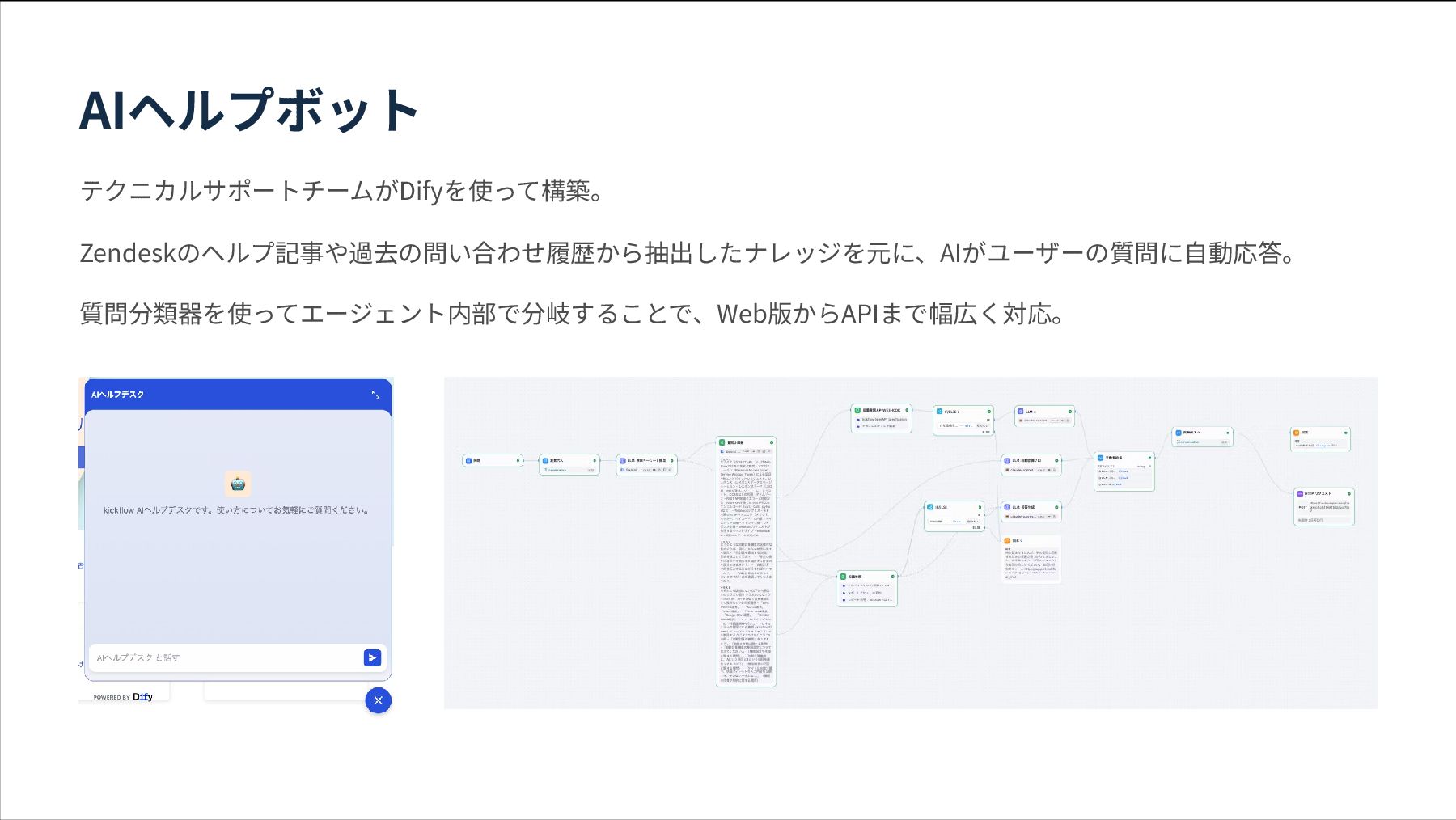1456x820 pixels.
Task: Select the orange 回答 node icon at right
Action: pos(1296,433)
